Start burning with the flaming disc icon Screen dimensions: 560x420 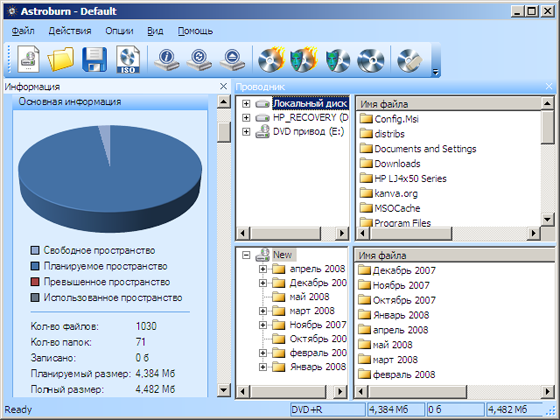271,59
